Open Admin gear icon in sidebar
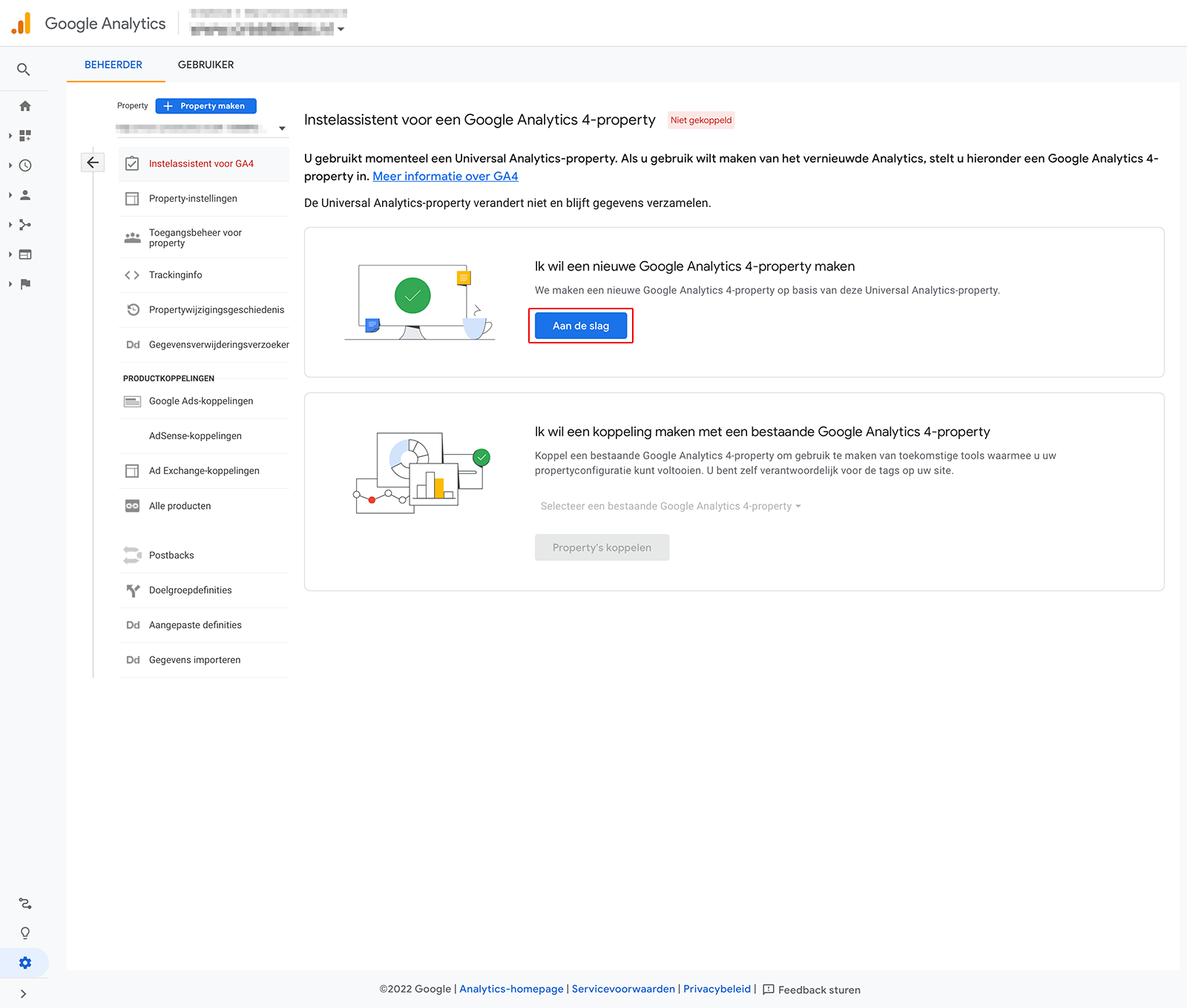The image size is (1187, 1008). [x=25, y=963]
